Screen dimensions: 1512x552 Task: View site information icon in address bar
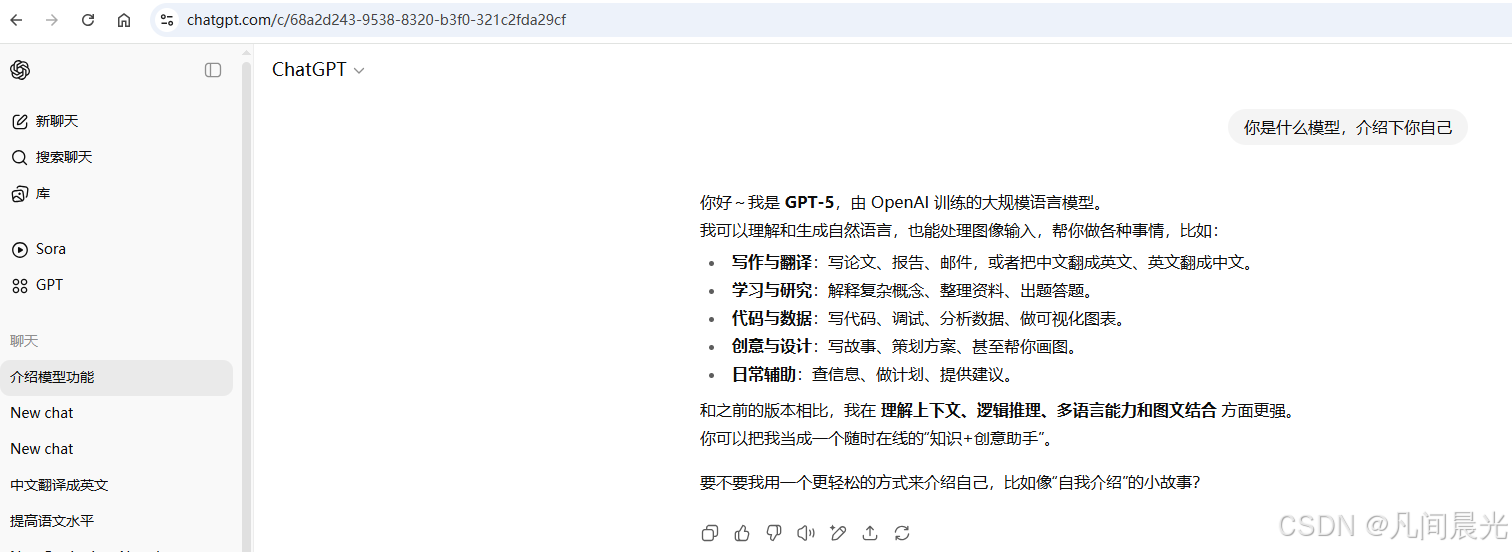click(x=167, y=20)
